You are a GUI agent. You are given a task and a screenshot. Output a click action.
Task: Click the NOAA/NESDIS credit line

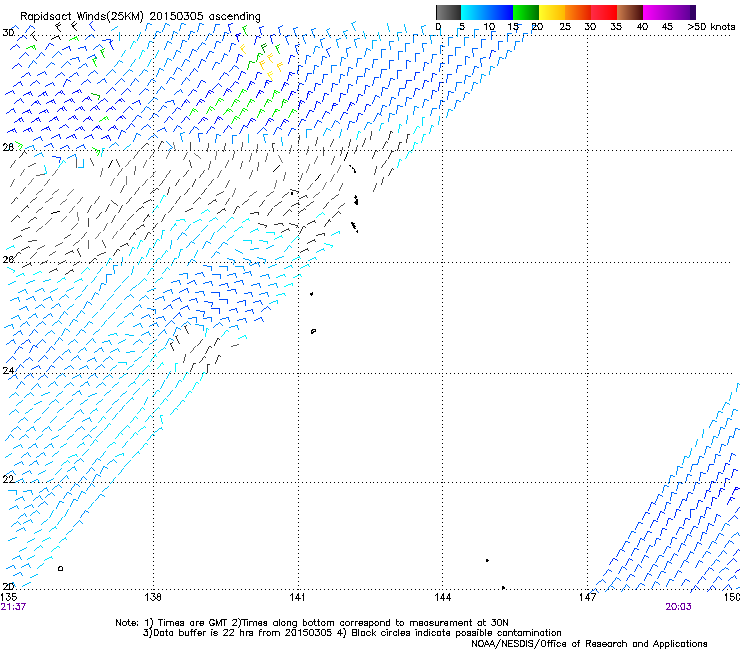click(589, 644)
